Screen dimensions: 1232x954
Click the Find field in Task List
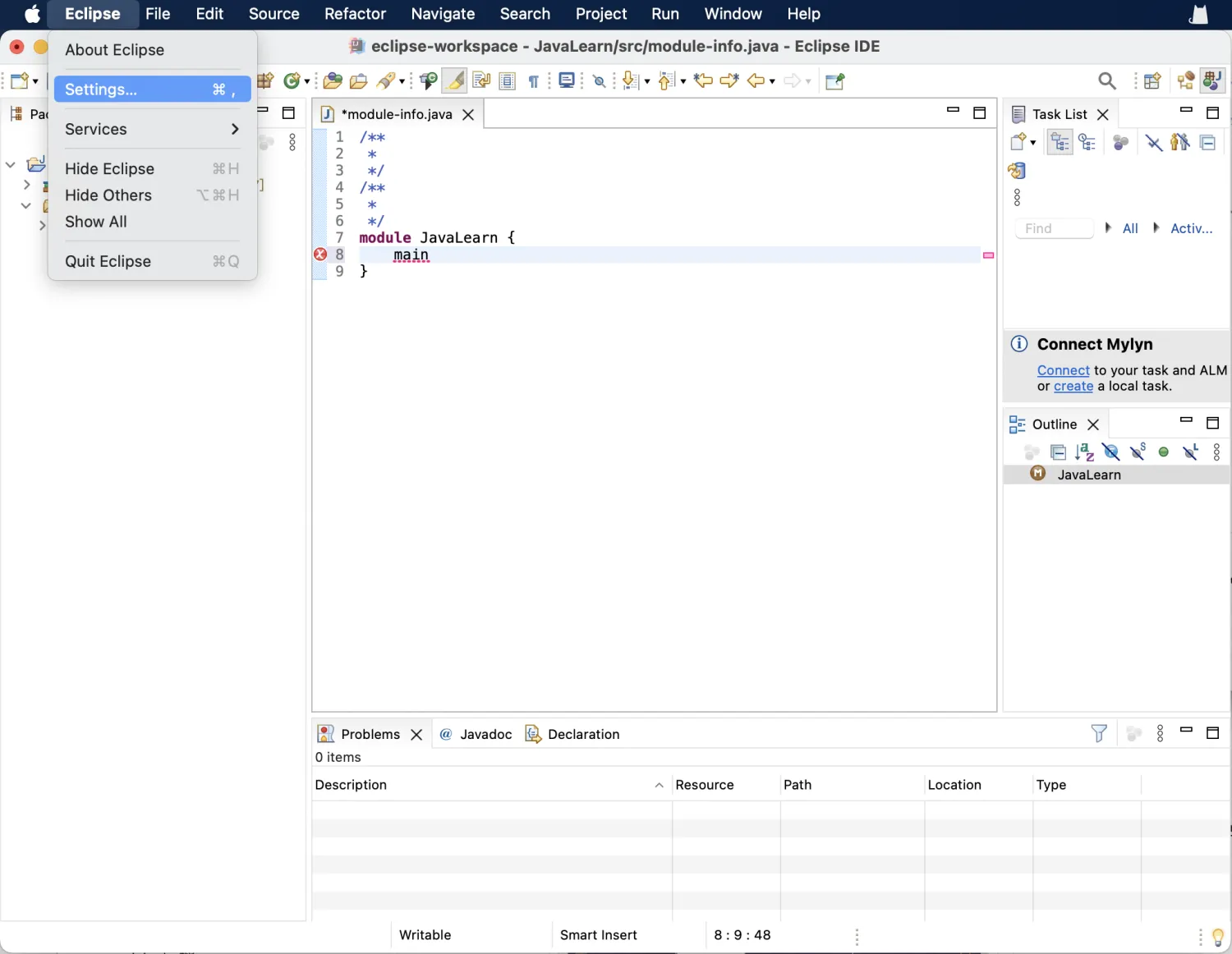point(1054,228)
